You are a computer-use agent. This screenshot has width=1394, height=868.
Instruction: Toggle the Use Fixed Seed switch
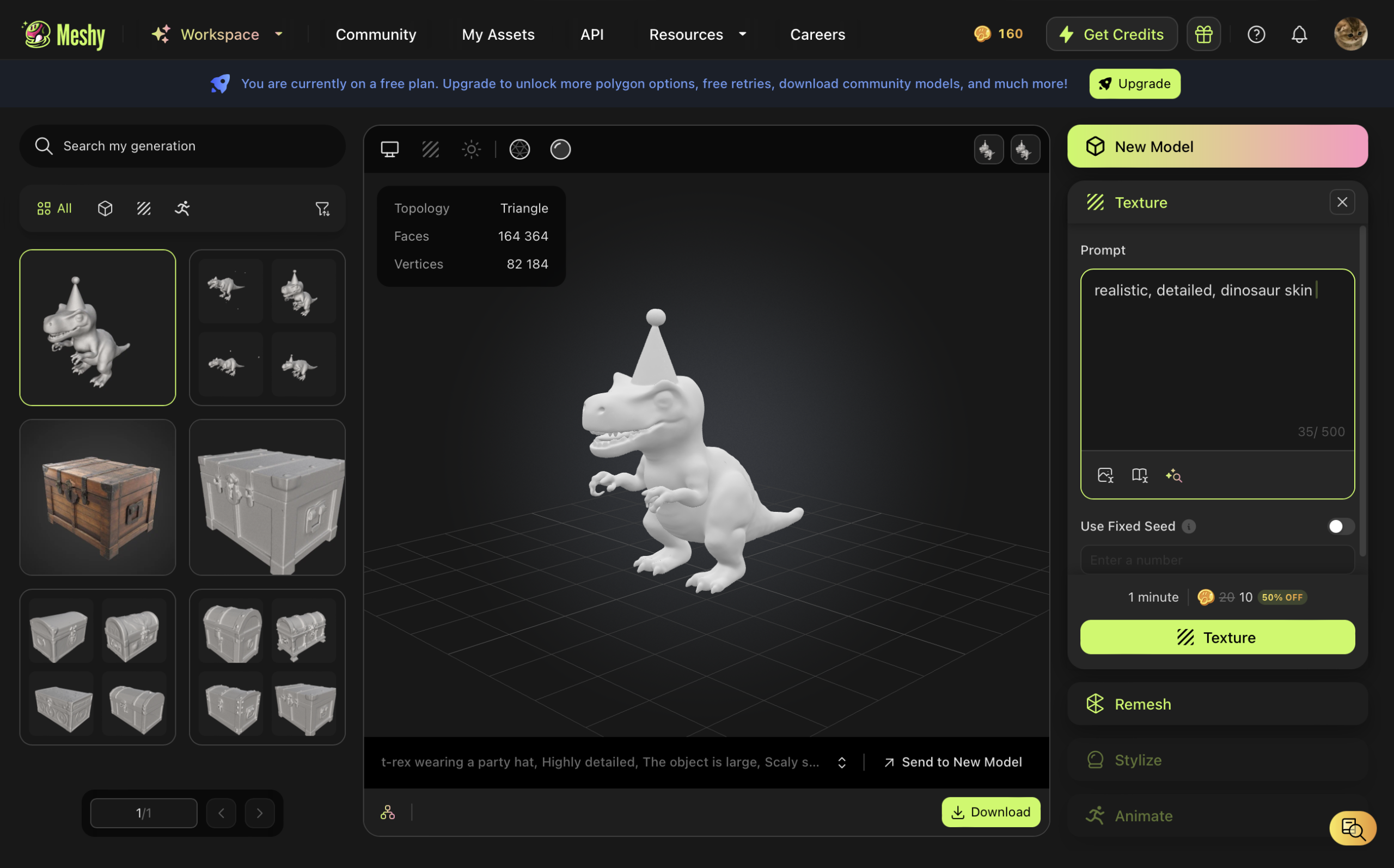[1340, 527]
